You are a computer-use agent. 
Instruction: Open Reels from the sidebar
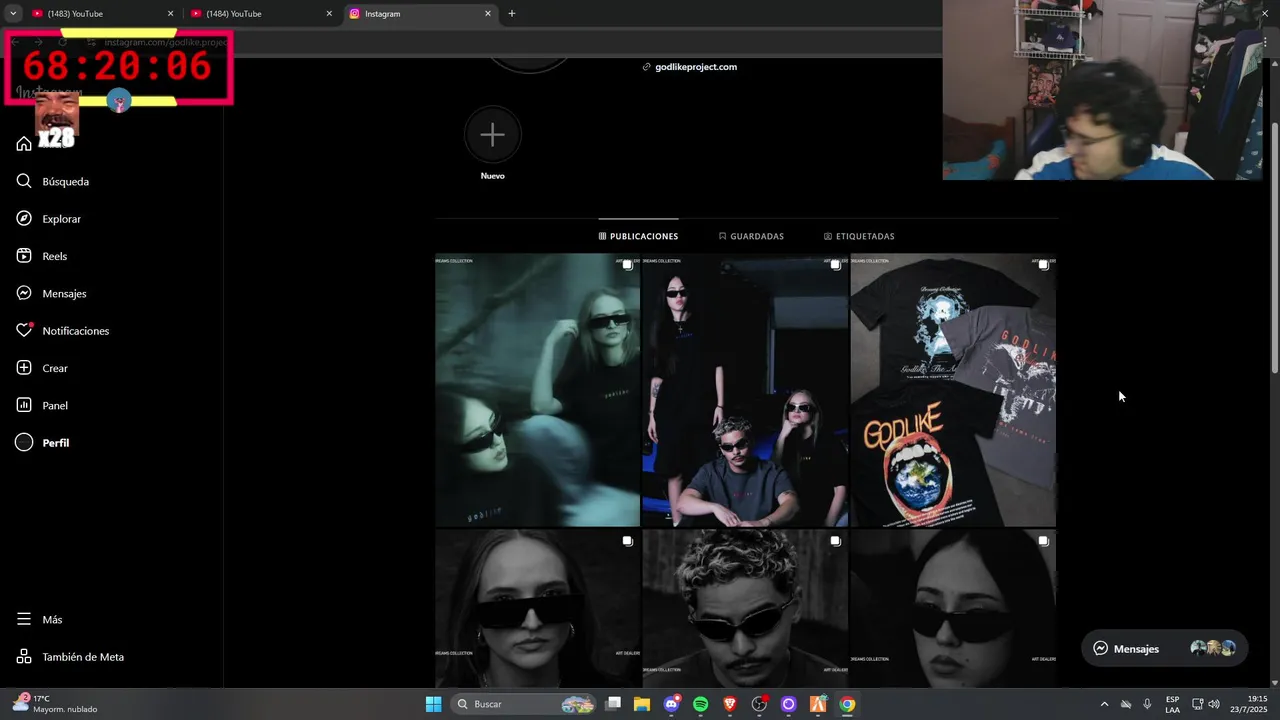pyautogui.click(x=42, y=256)
